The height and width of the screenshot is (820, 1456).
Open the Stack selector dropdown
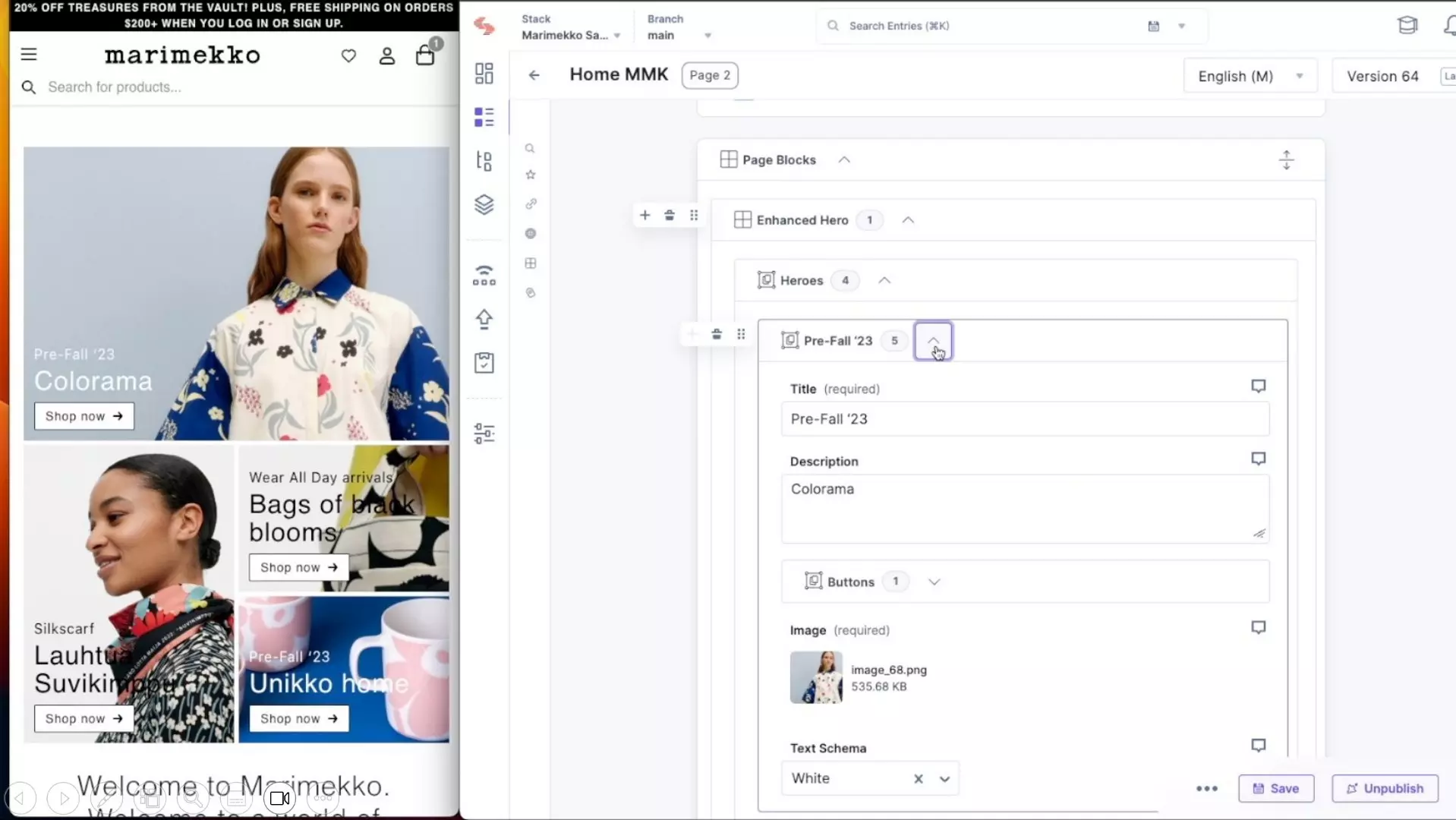click(x=571, y=27)
